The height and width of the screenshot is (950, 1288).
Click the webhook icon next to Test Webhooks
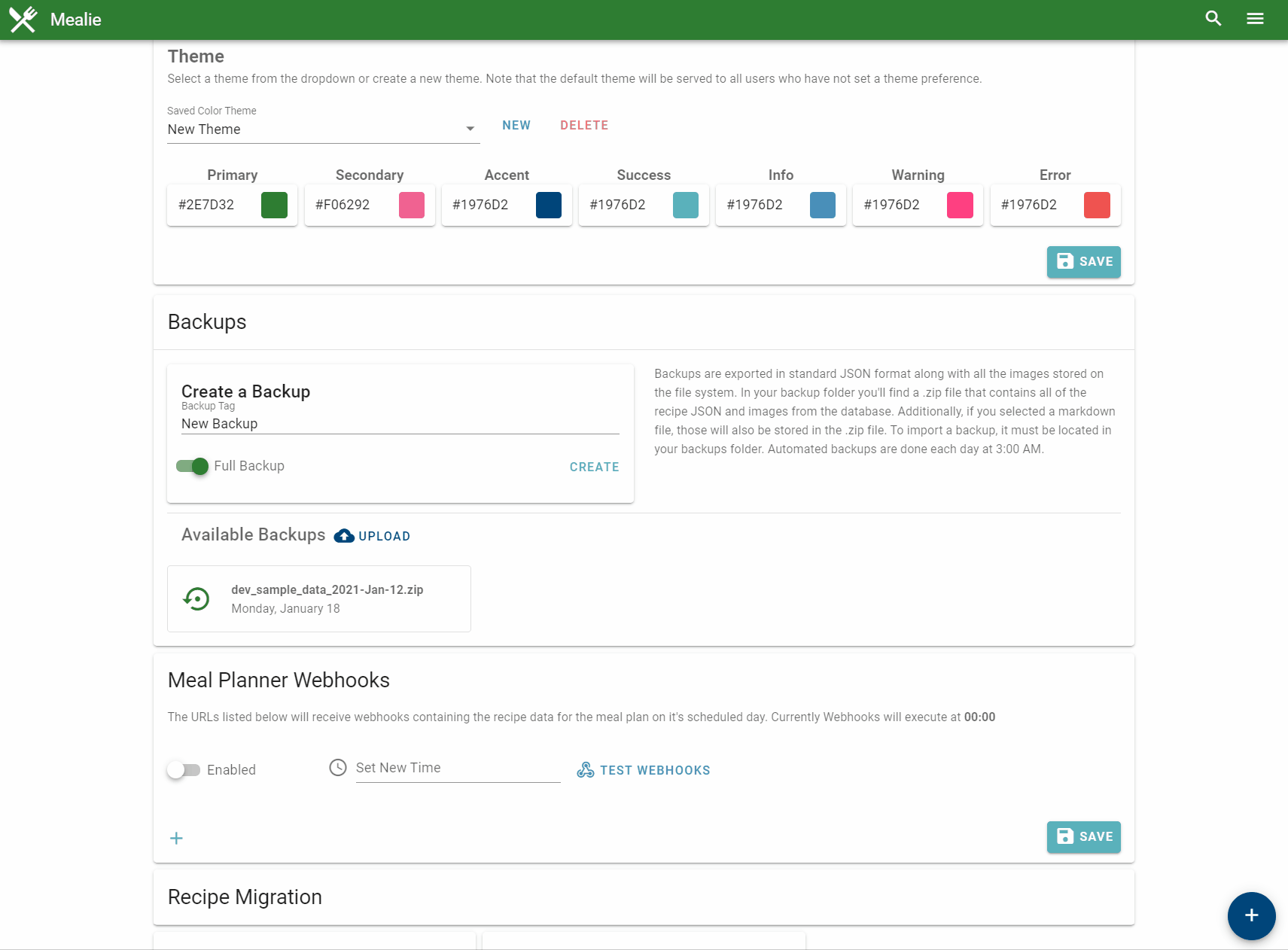586,770
